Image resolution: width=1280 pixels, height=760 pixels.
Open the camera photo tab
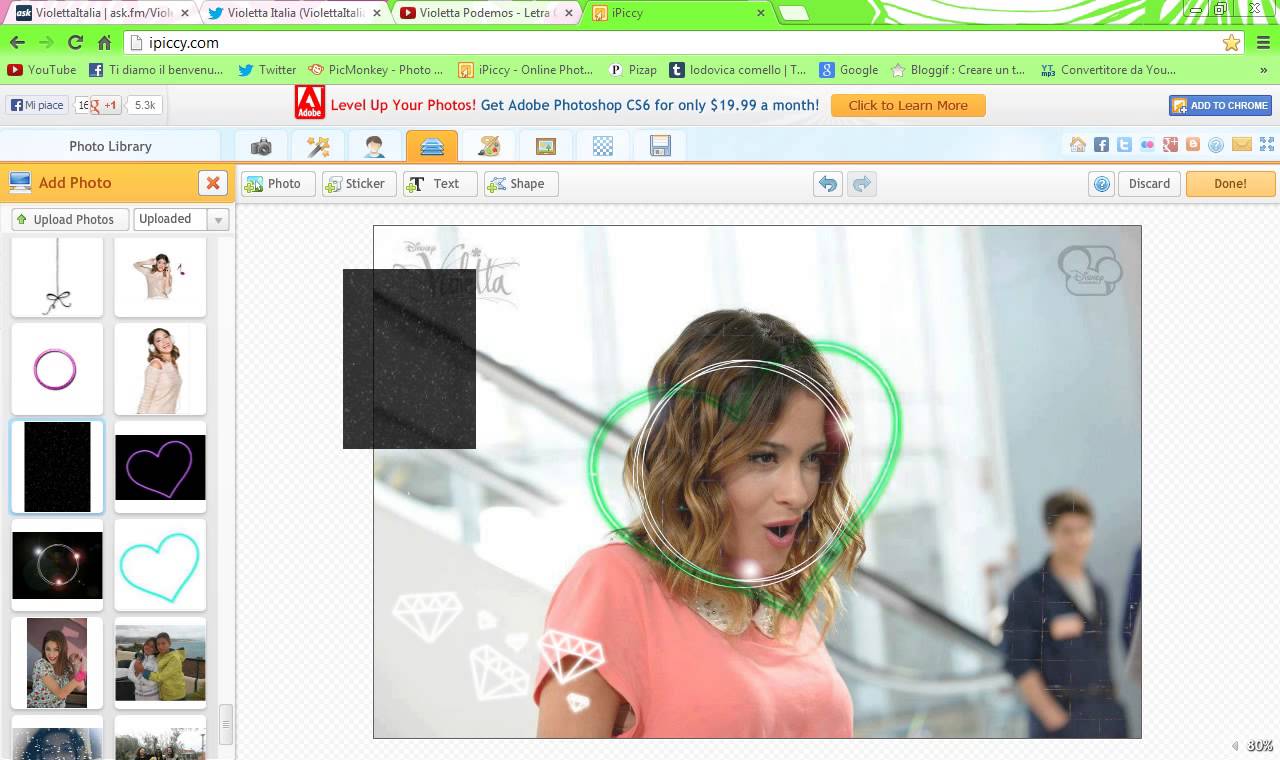pos(261,146)
